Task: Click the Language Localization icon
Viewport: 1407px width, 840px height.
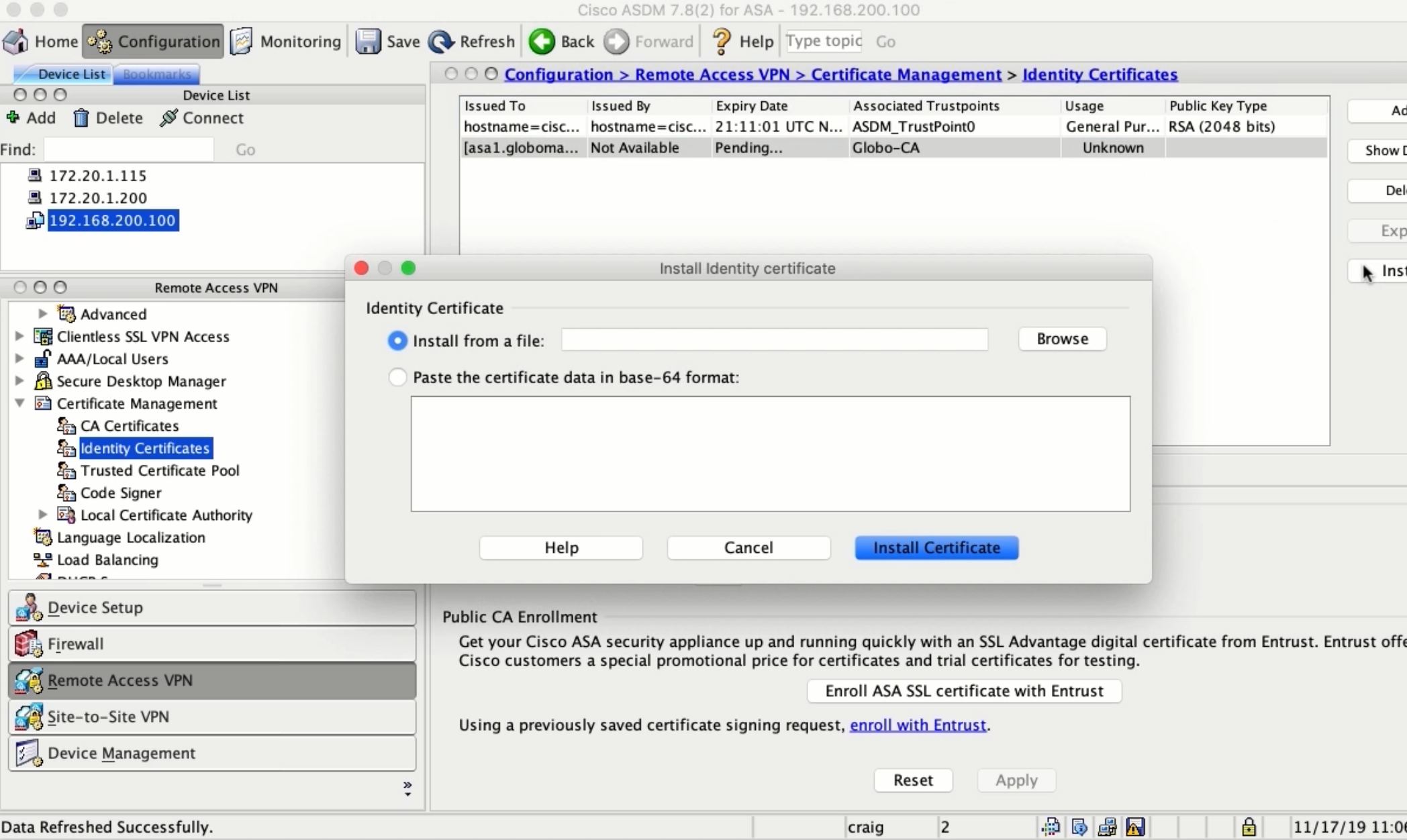Action: (43, 537)
